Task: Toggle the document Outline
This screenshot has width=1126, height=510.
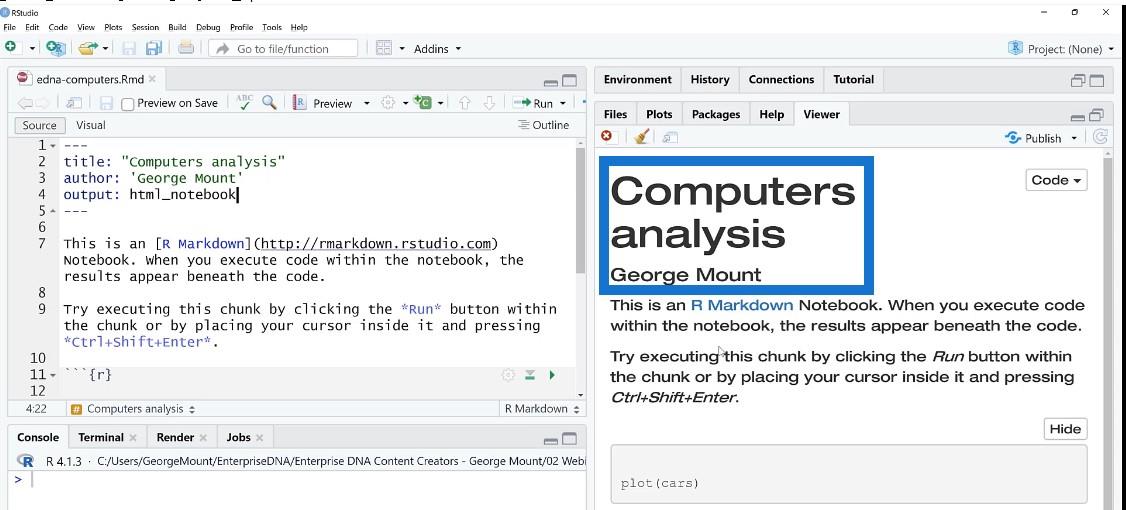Action: (x=543, y=125)
